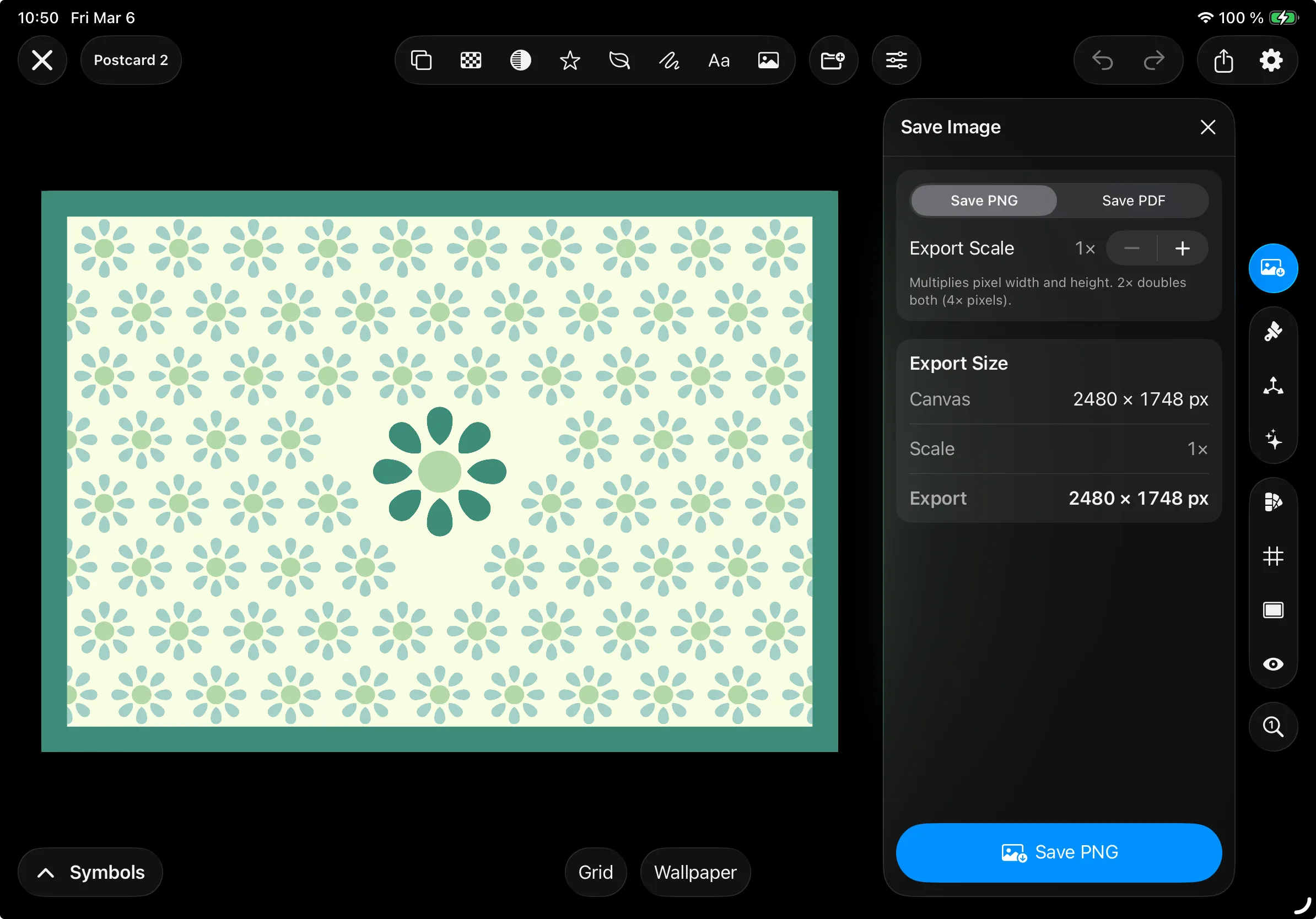This screenshot has height=919, width=1316.
Task: Open the color palette in the sidebar
Action: pyautogui.click(x=1273, y=502)
